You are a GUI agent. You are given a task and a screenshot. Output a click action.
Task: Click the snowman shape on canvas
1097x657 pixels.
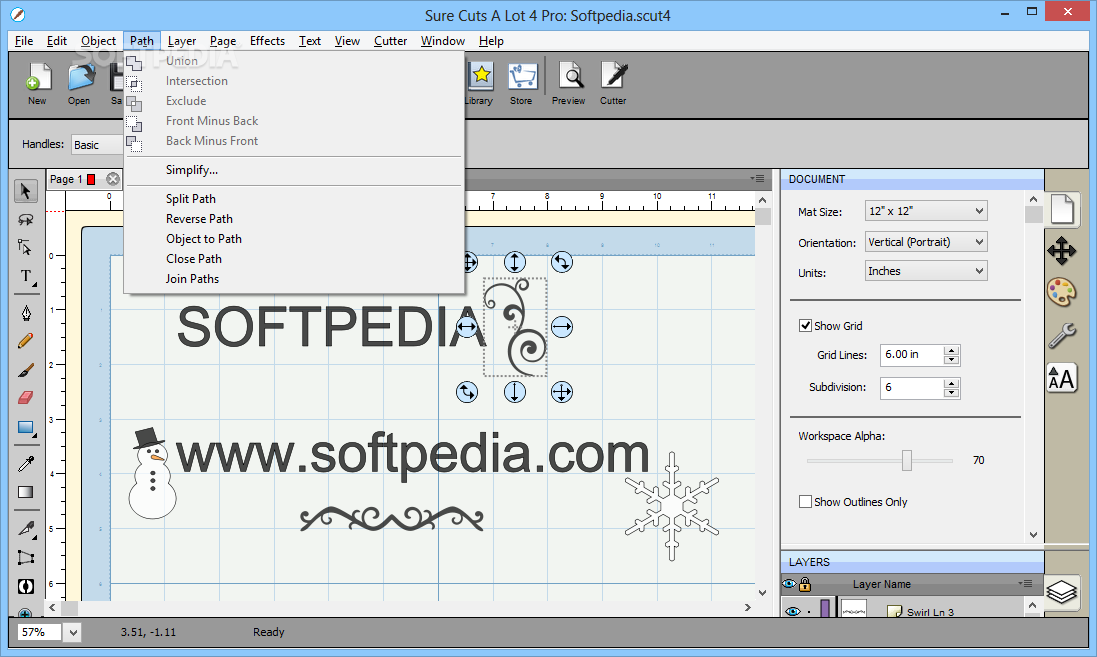152,474
